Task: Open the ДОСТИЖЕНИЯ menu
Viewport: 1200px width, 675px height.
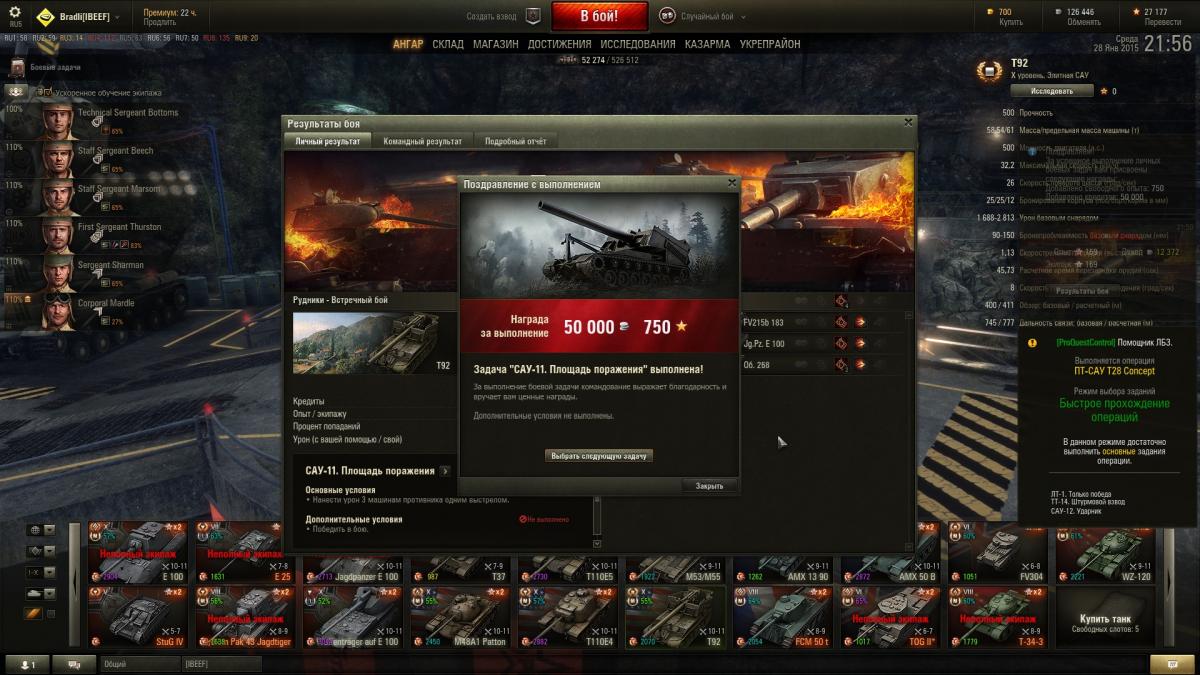Action: 559,44
